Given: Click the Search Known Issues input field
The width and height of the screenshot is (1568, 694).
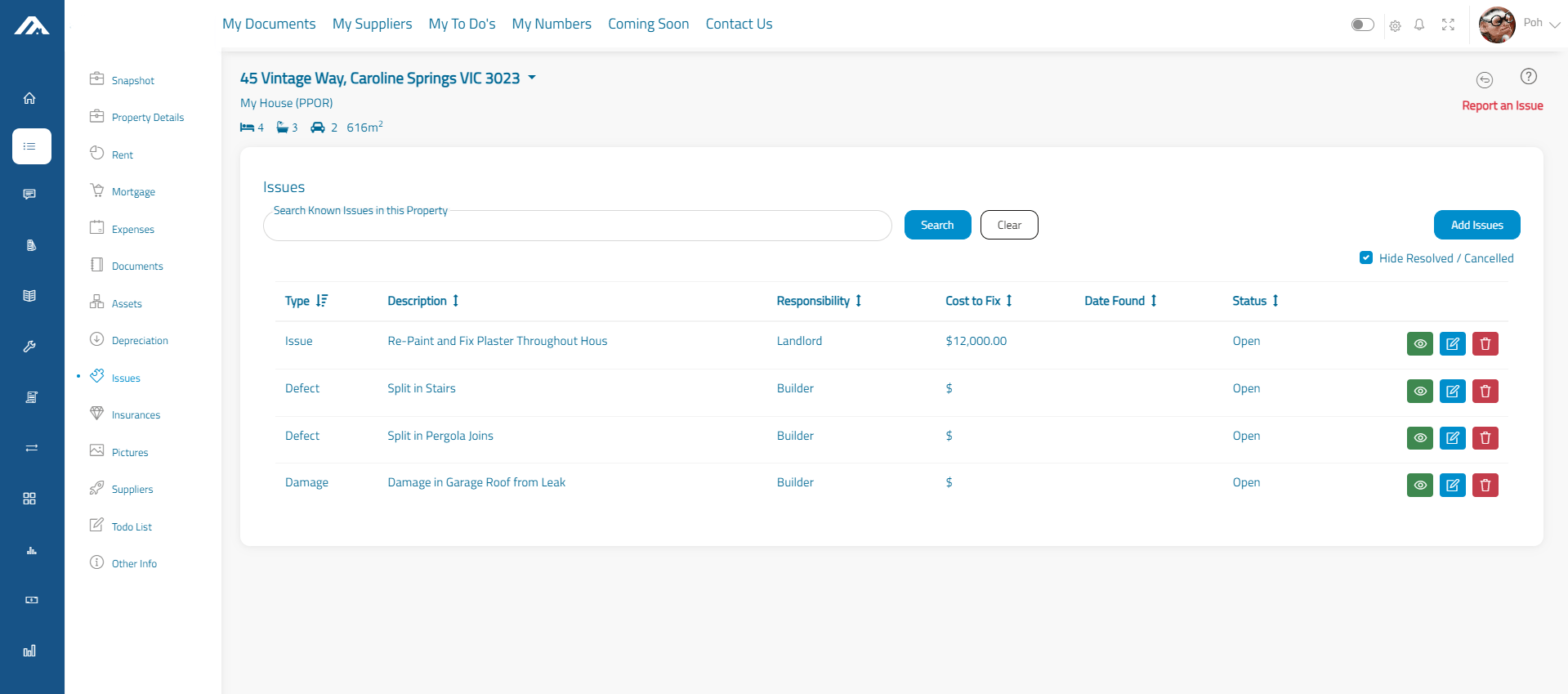Looking at the screenshot, I should pyautogui.click(x=577, y=226).
